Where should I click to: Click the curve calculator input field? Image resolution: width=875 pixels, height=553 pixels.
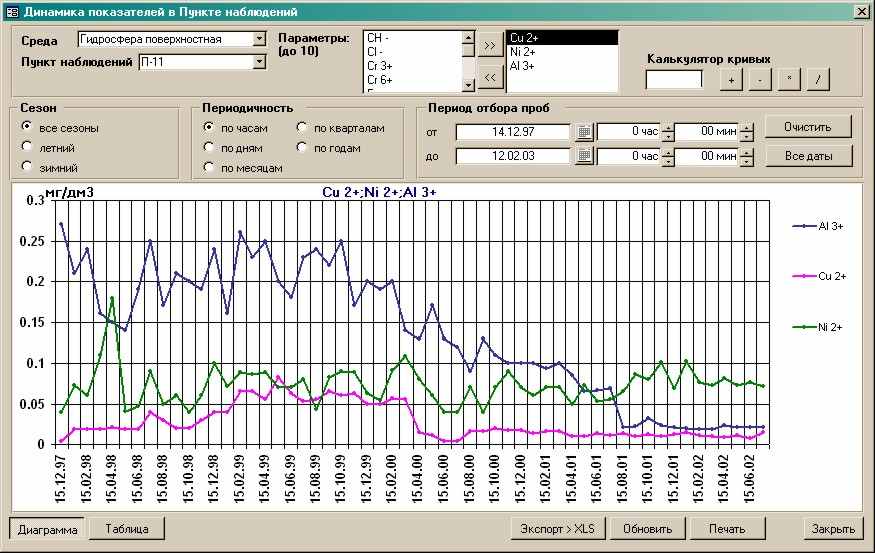tap(674, 80)
